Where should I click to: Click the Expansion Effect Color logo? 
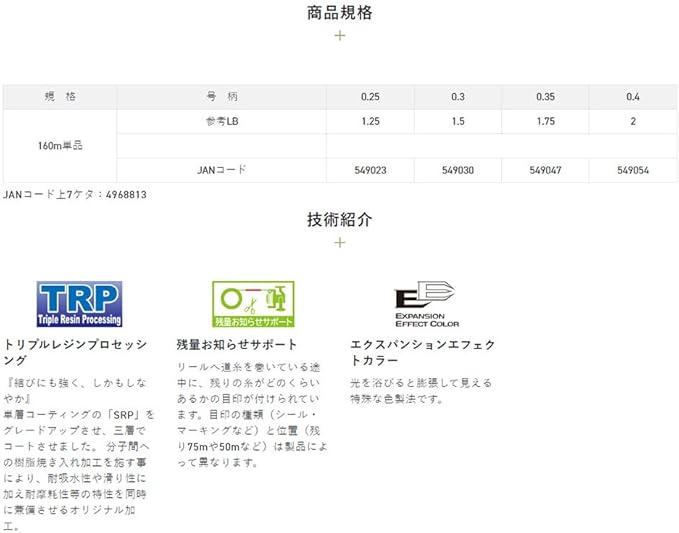tap(427, 304)
